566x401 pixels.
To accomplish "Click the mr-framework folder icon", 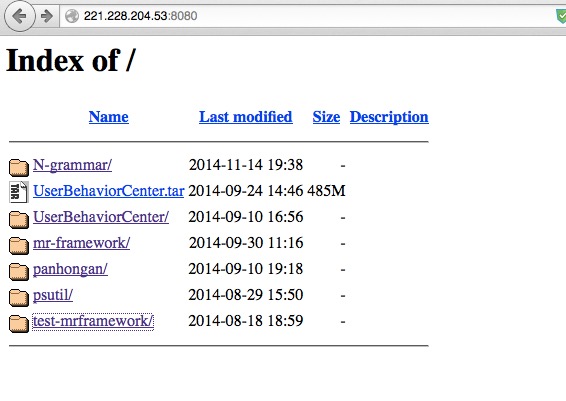I will (19, 245).
